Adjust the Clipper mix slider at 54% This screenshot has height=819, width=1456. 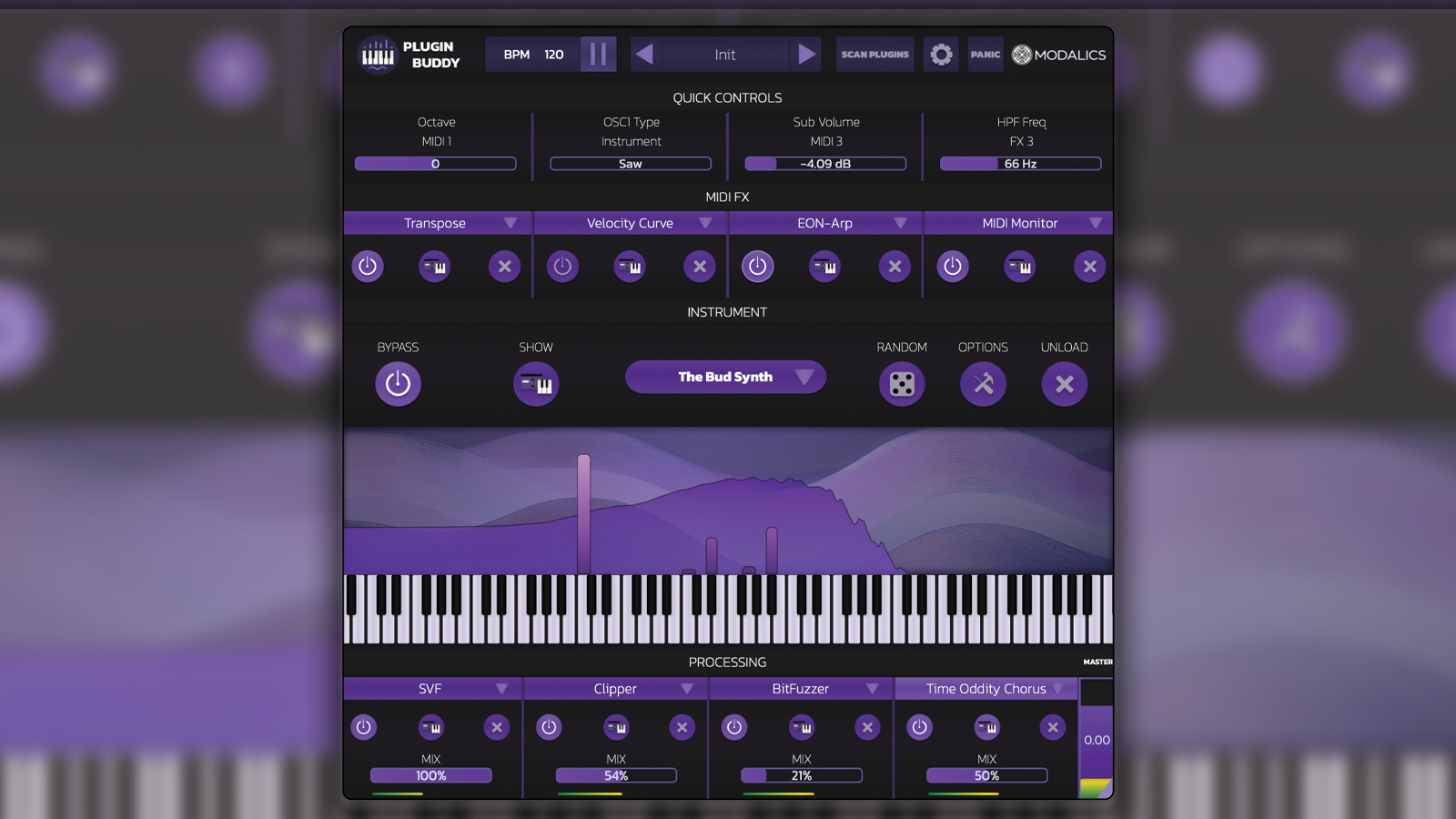pyautogui.click(x=616, y=775)
